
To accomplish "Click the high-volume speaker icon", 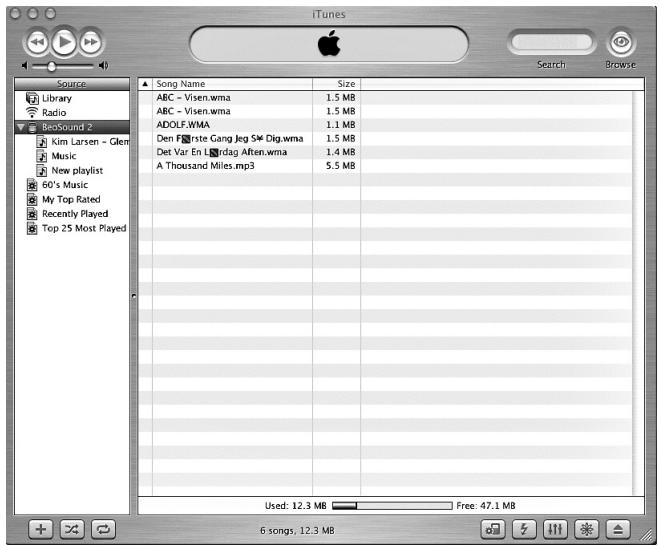I will click(103, 66).
